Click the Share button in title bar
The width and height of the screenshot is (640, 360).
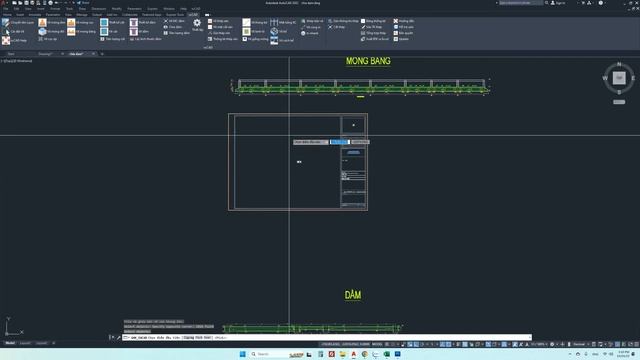pyautogui.click(x=83, y=3)
